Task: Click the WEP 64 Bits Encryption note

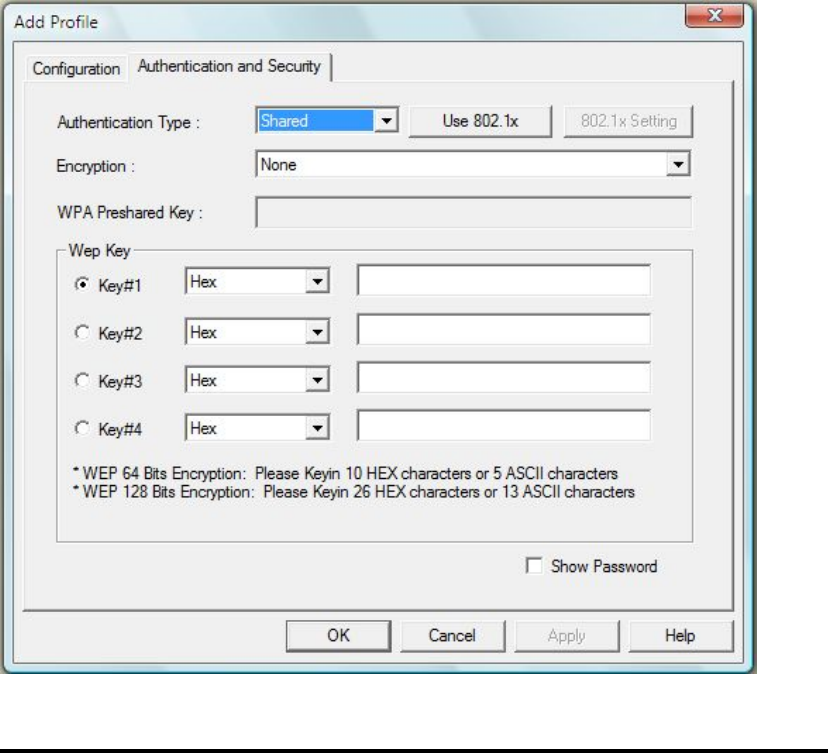Action: click(x=345, y=473)
